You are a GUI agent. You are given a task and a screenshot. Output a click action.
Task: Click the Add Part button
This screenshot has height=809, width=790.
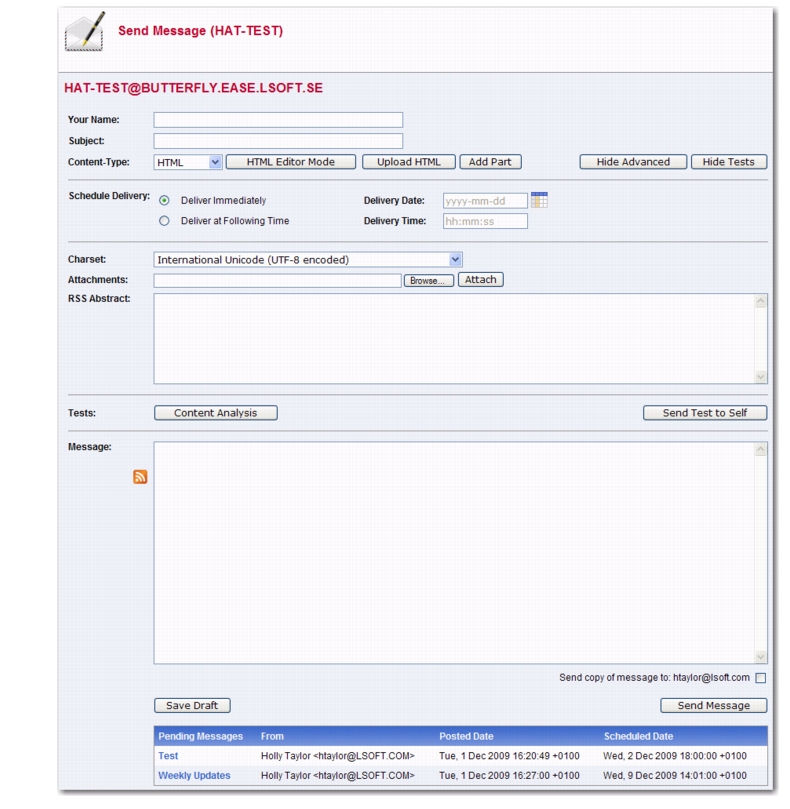490,162
